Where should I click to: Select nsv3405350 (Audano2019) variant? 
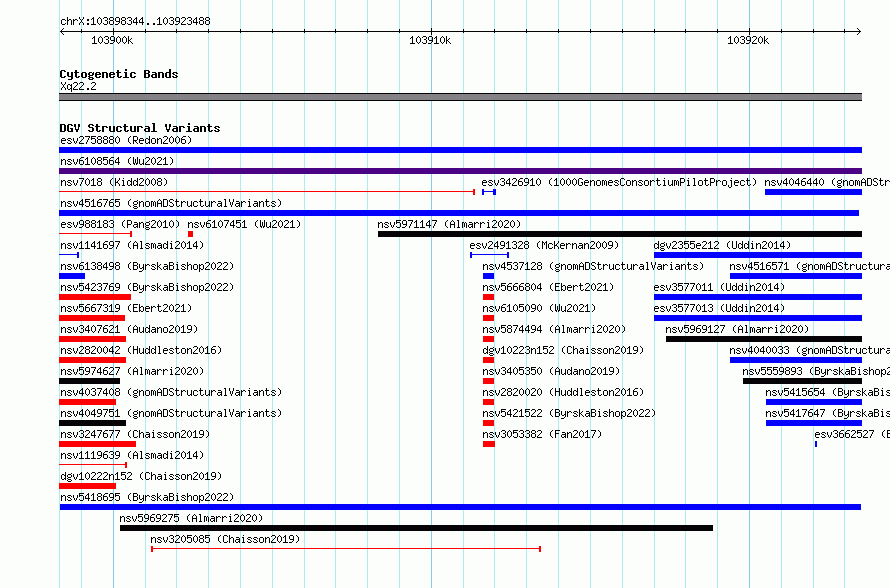click(551, 371)
